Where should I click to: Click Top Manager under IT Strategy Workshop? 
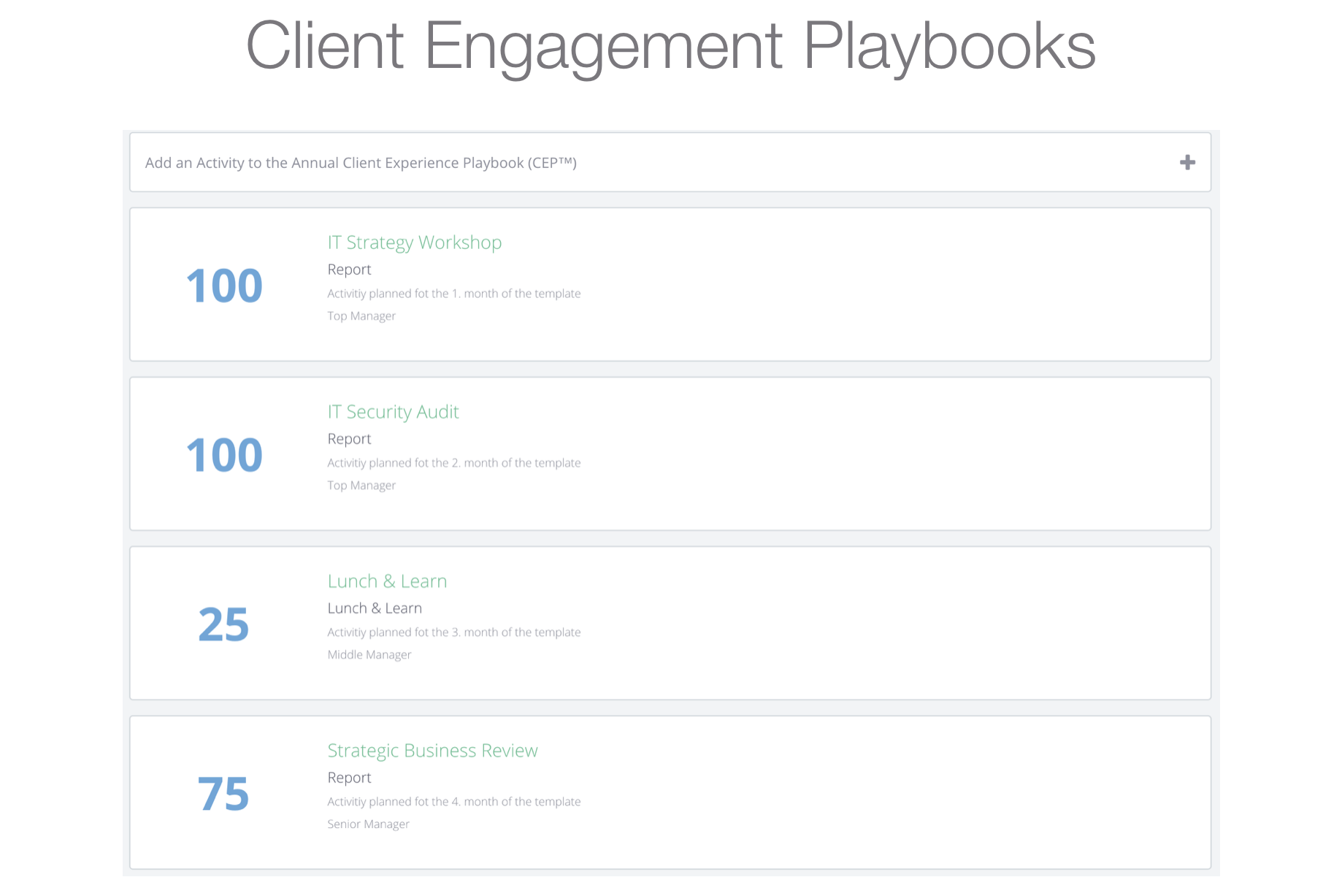[x=361, y=316]
